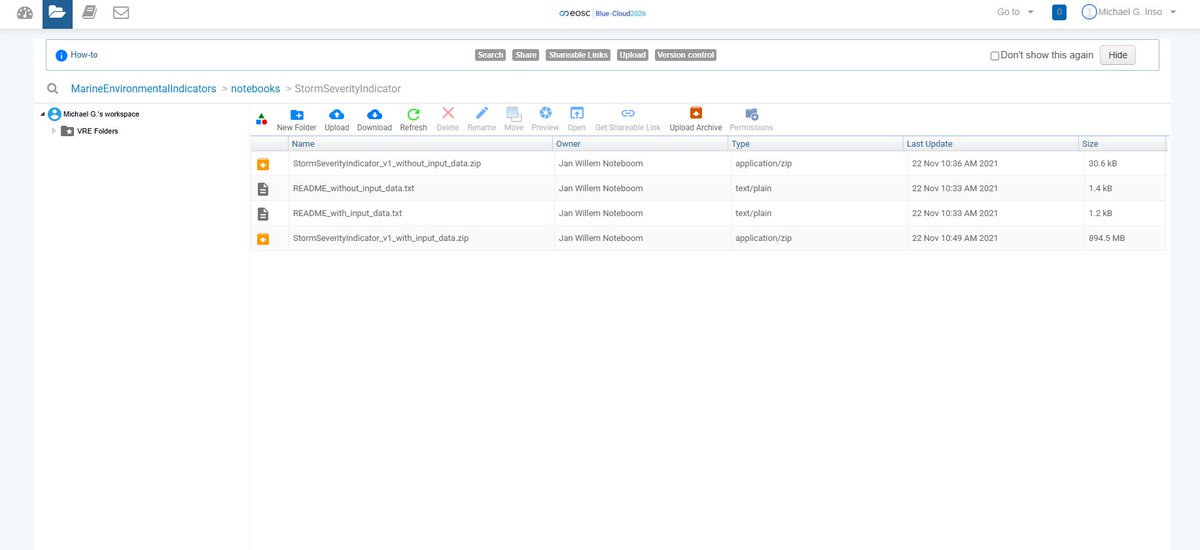The height and width of the screenshot is (550, 1200).
Task: Click the blue notifications counter badge
Action: coord(1059,12)
